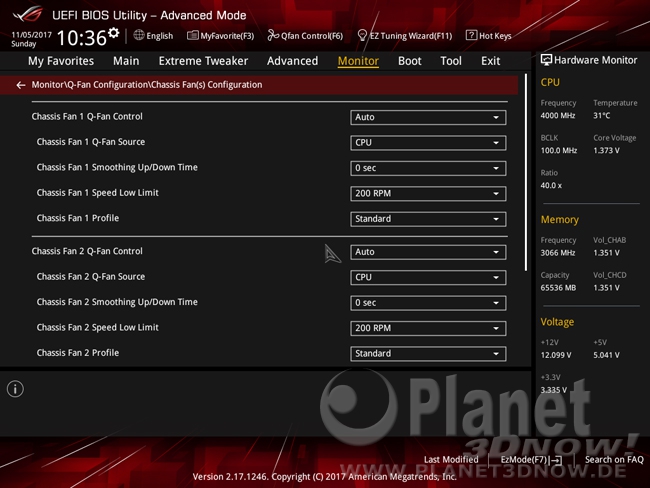Click Chassis Fan 2 Profile label
The width and height of the screenshot is (650, 488).
click(78, 353)
